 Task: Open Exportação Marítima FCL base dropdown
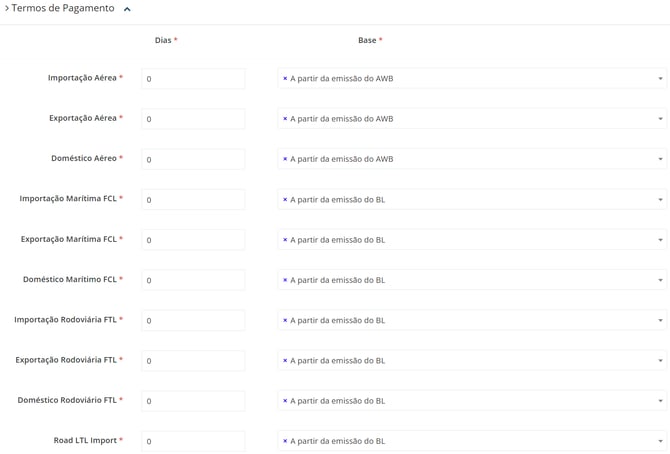pyautogui.click(x=660, y=240)
